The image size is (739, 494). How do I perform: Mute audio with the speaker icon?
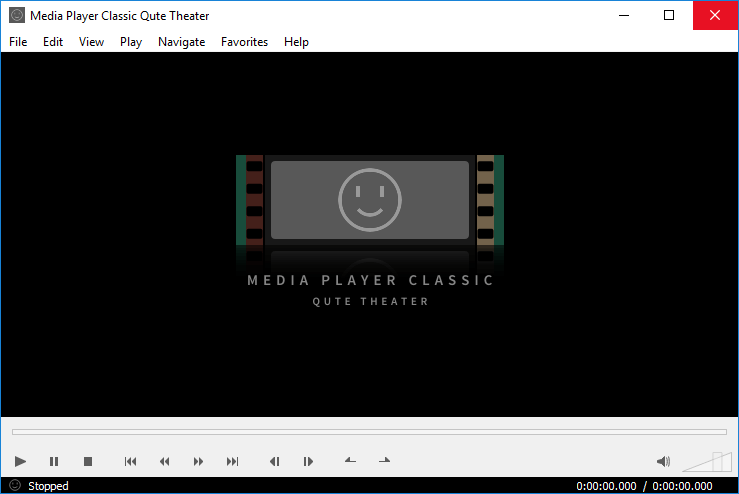coord(662,461)
